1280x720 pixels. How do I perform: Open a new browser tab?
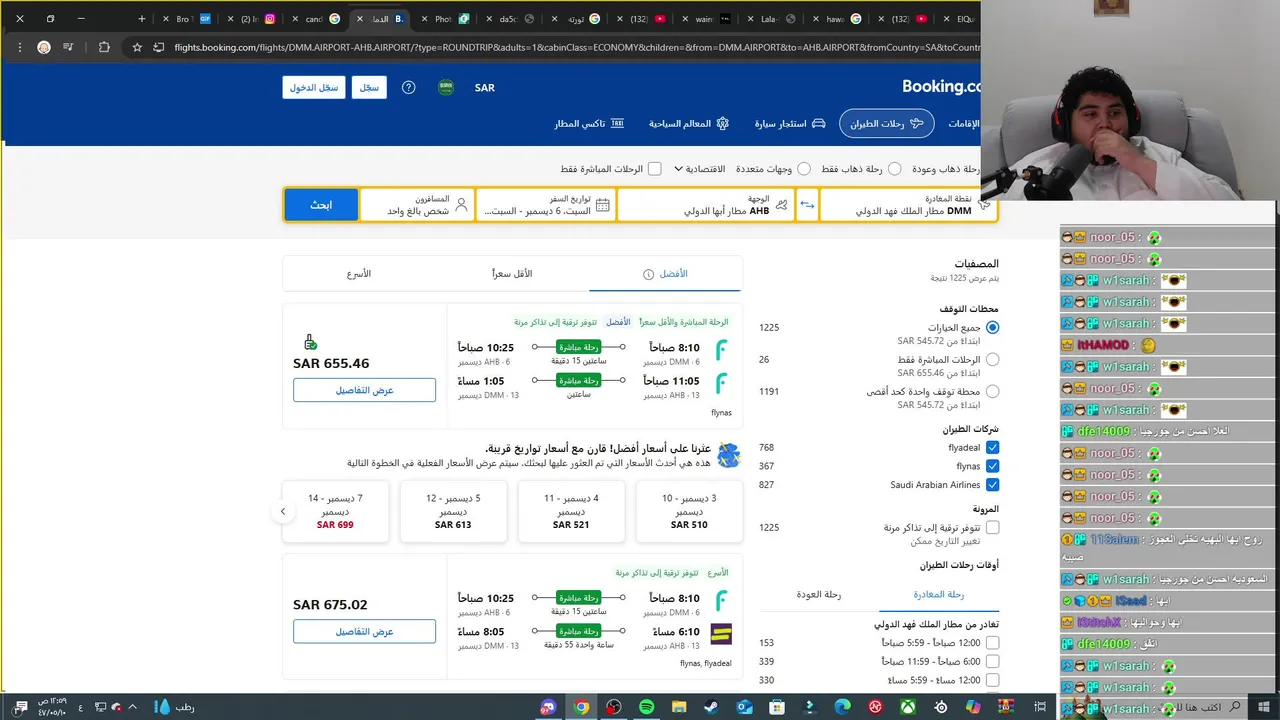(x=141, y=19)
